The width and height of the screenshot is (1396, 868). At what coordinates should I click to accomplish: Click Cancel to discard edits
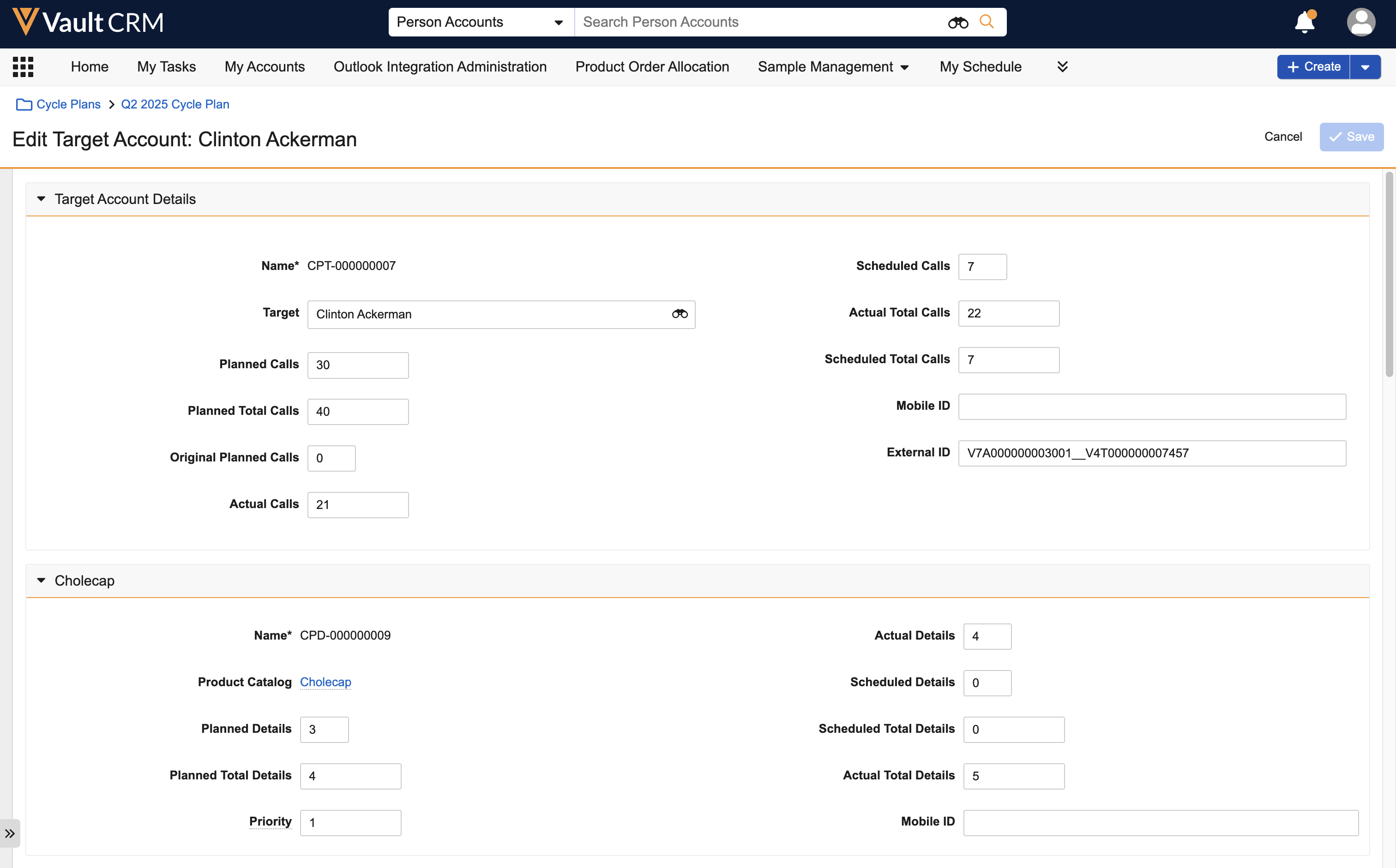point(1283,137)
